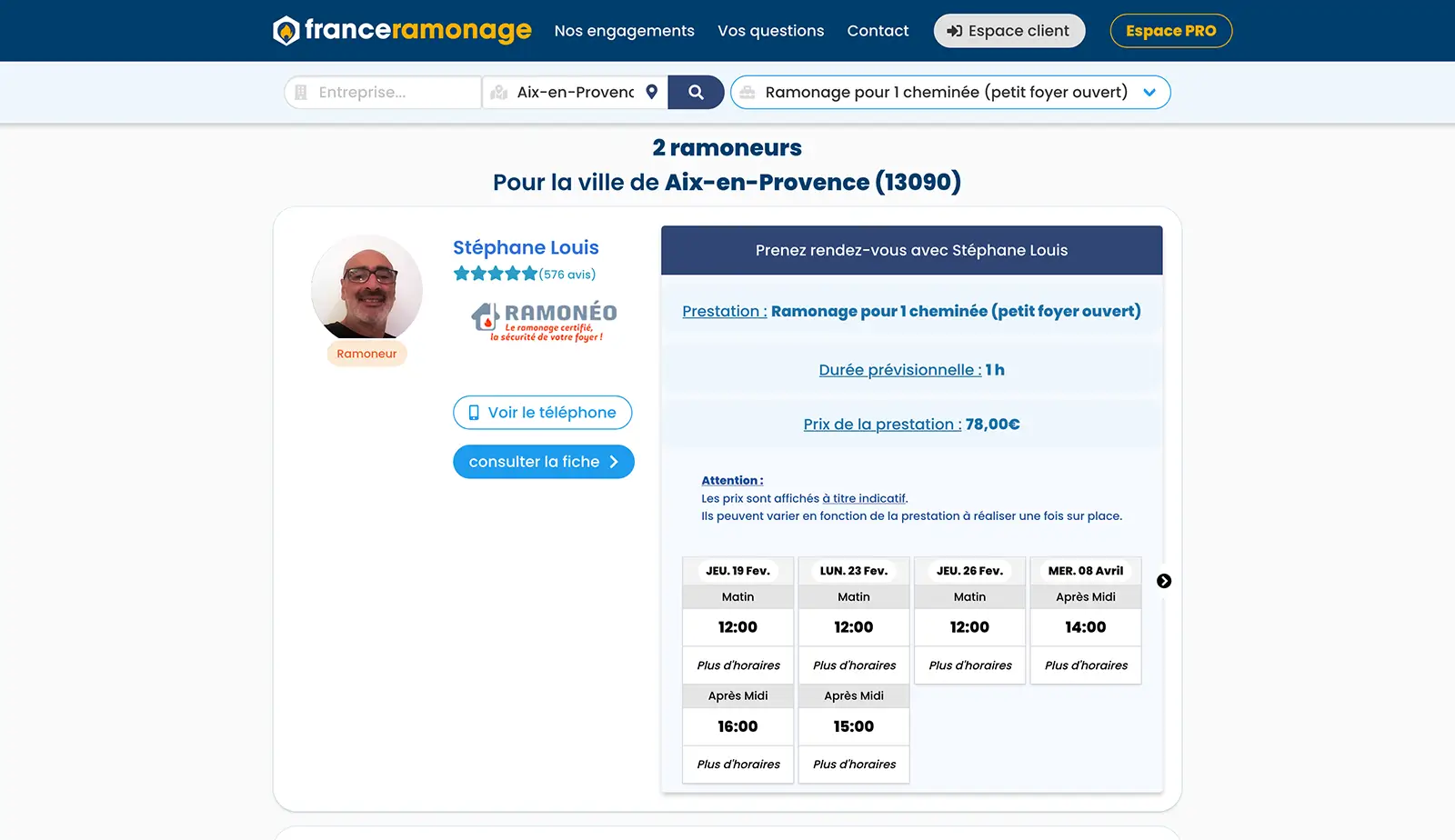Click the franceramonage logo icon

click(286, 29)
